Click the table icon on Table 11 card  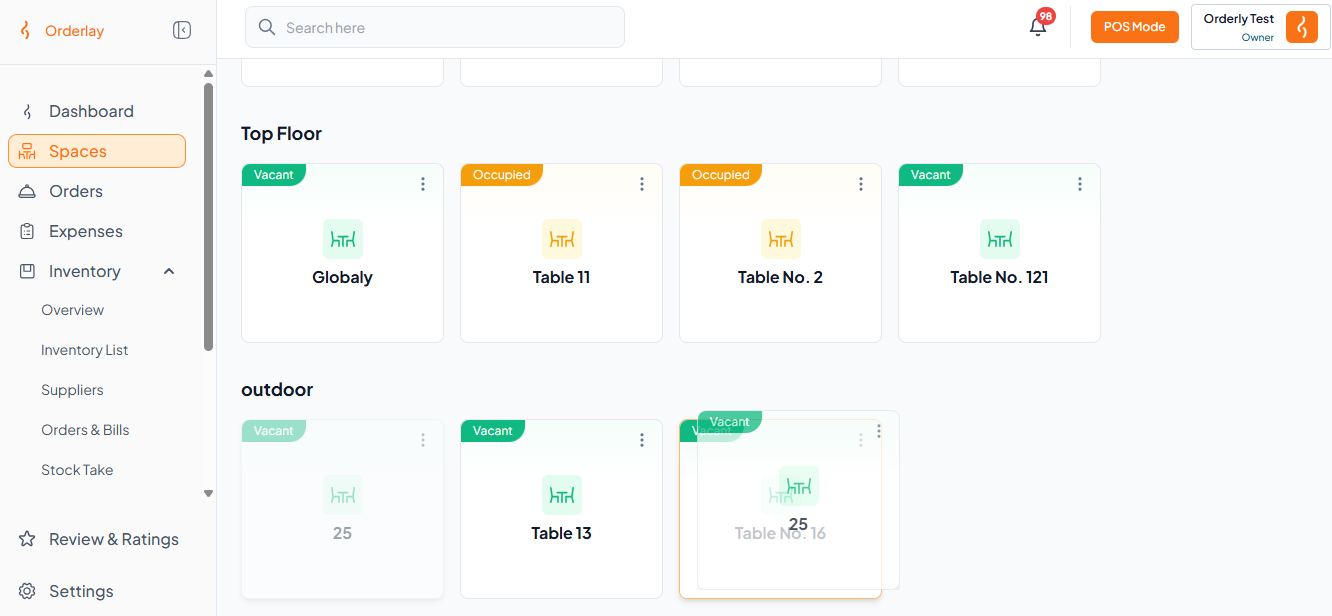coord(562,239)
